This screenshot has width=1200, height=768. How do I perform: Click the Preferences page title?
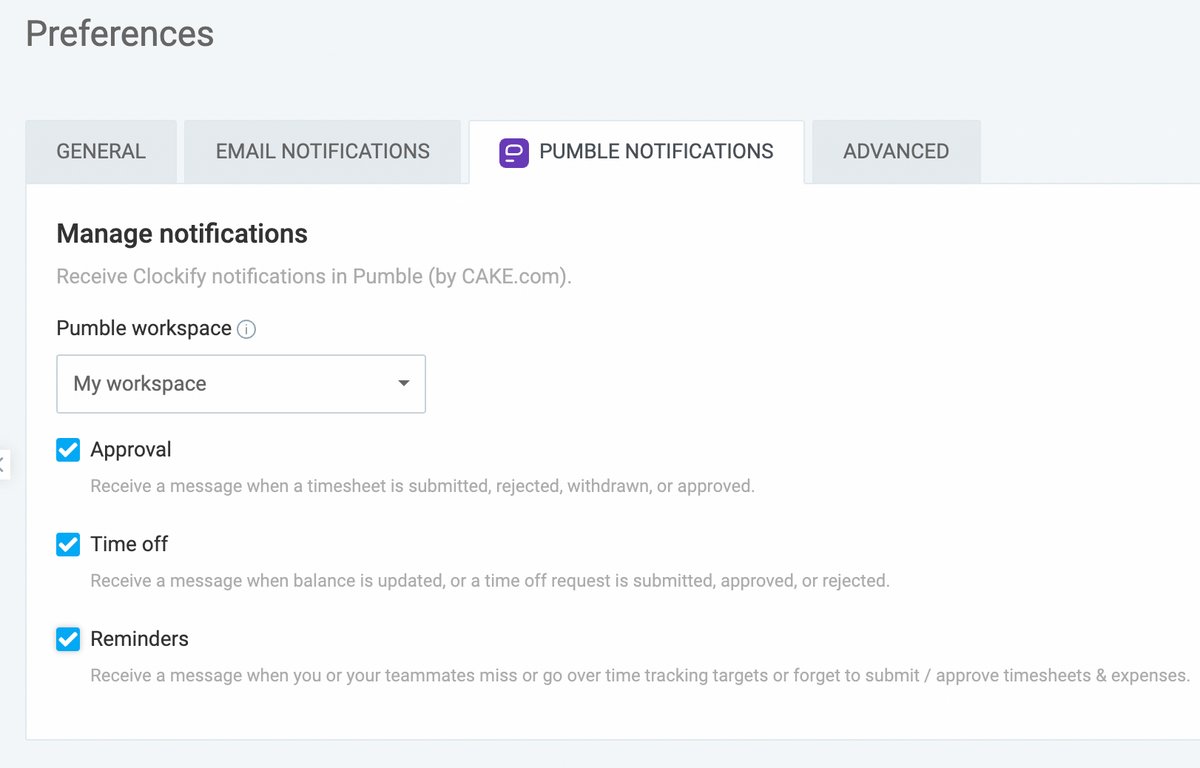click(x=119, y=34)
